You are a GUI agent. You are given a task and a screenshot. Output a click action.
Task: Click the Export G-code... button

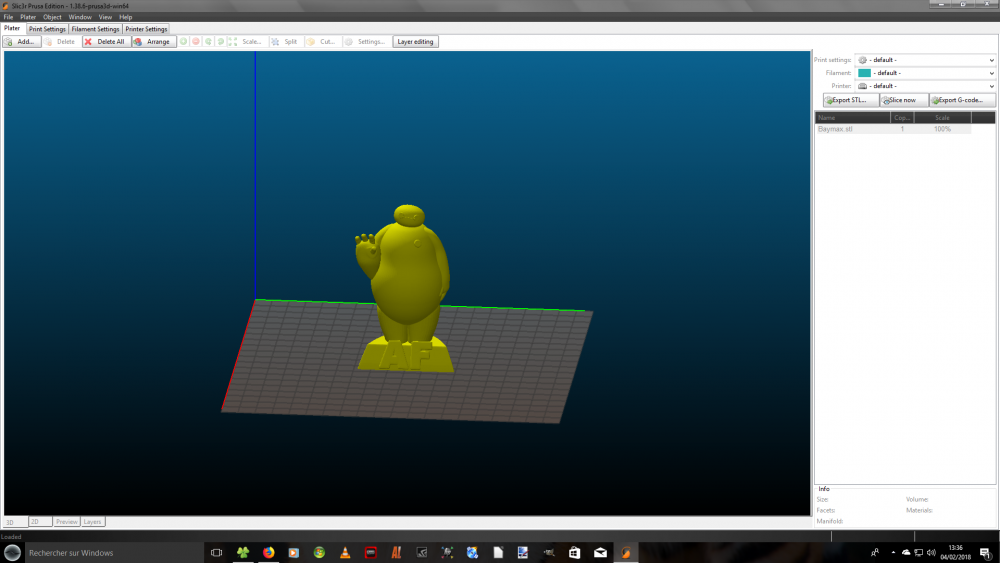coord(962,100)
